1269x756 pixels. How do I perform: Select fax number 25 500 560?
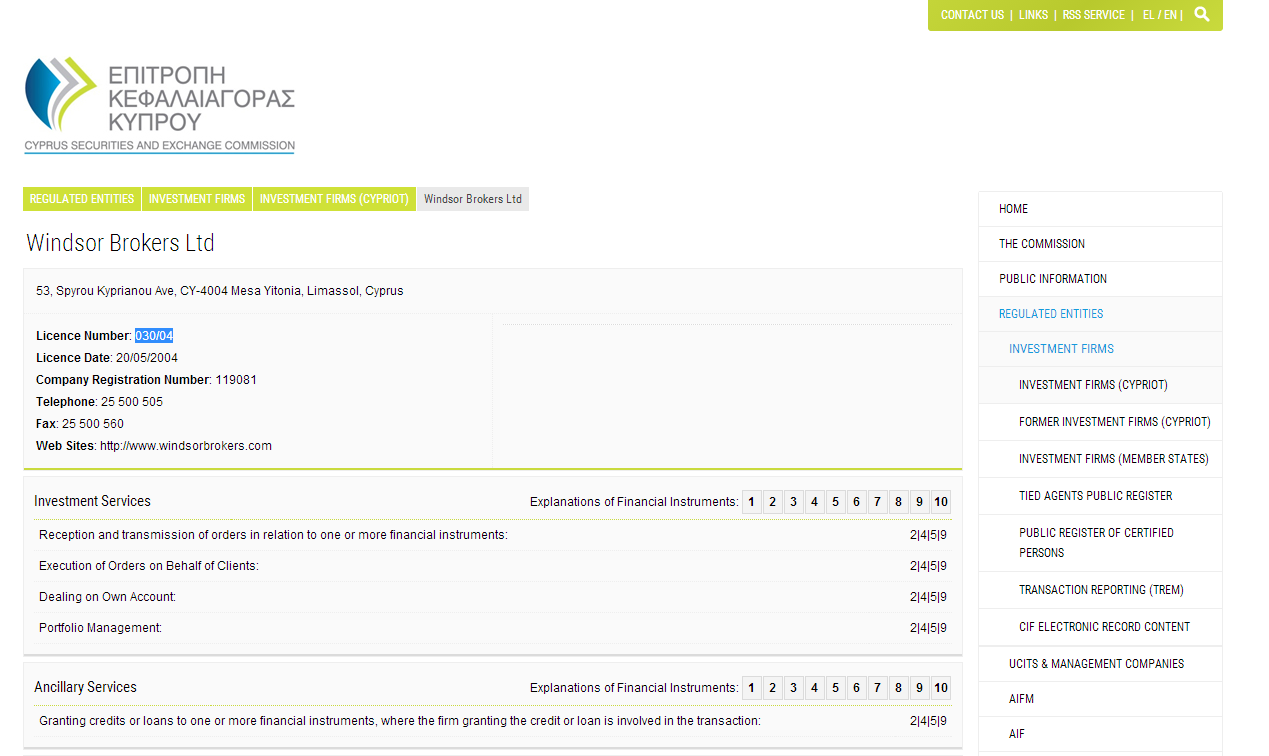point(93,424)
